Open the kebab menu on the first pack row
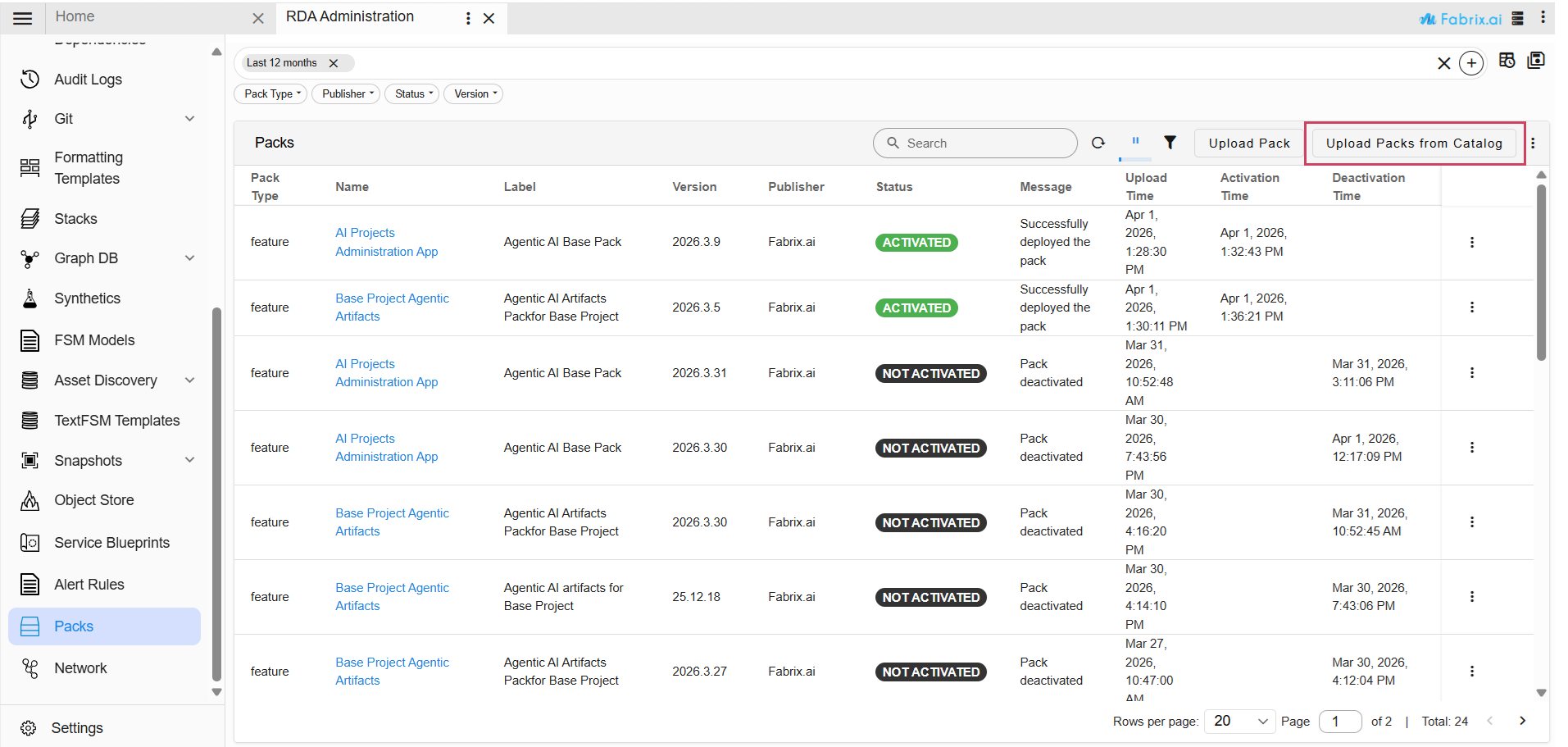The height and width of the screenshot is (747, 1568). click(x=1472, y=242)
